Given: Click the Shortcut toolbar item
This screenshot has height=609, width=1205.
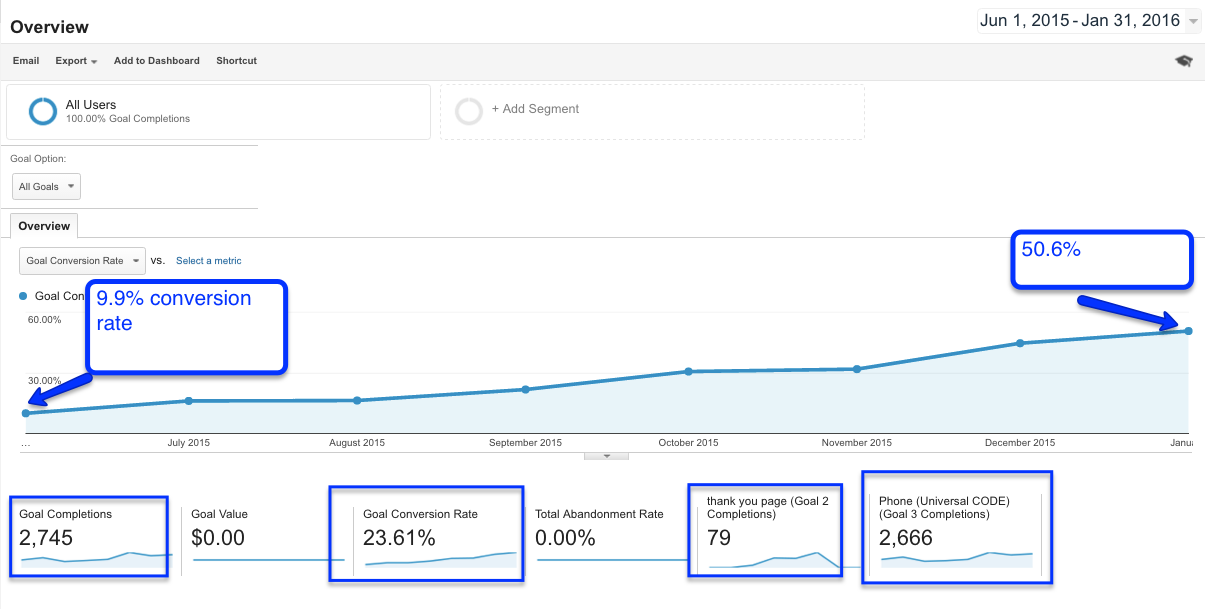Looking at the screenshot, I should tap(236, 61).
